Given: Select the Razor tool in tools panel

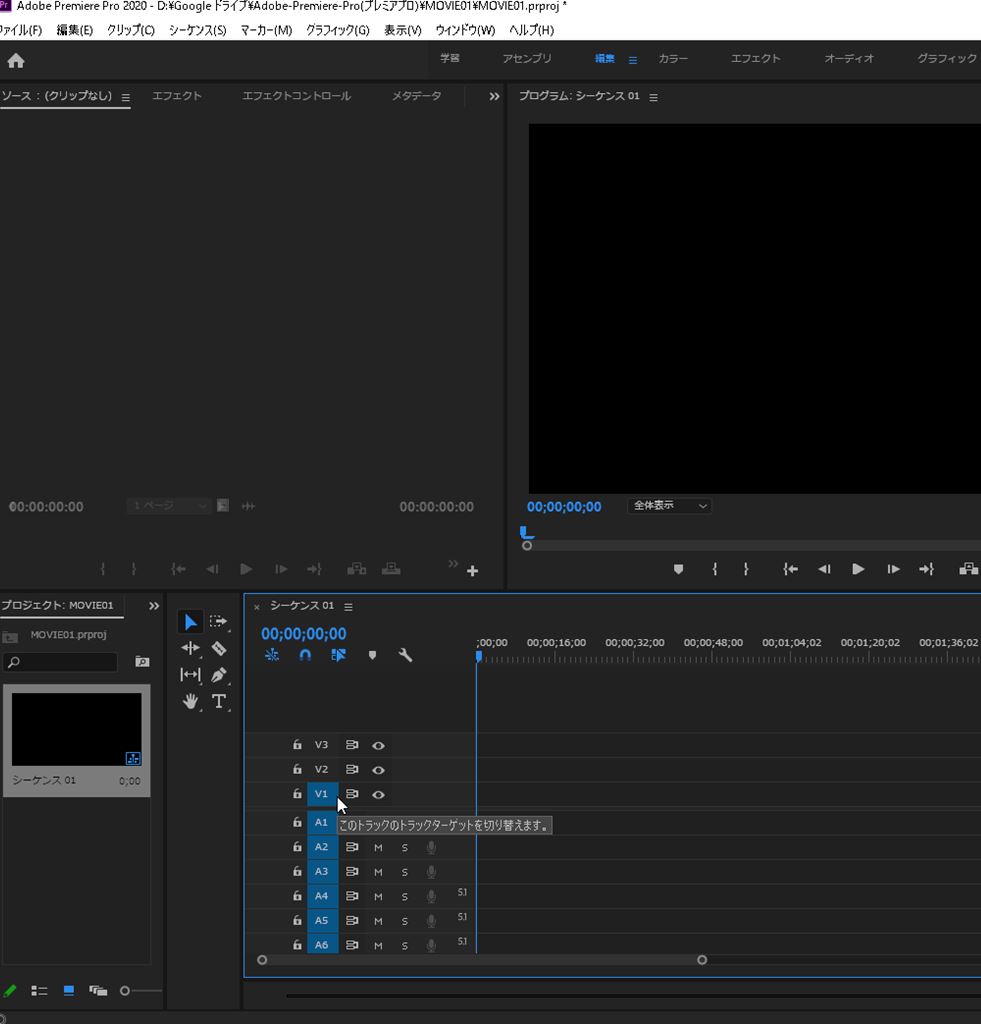Looking at the screenshot, I should tap(219, 648).
